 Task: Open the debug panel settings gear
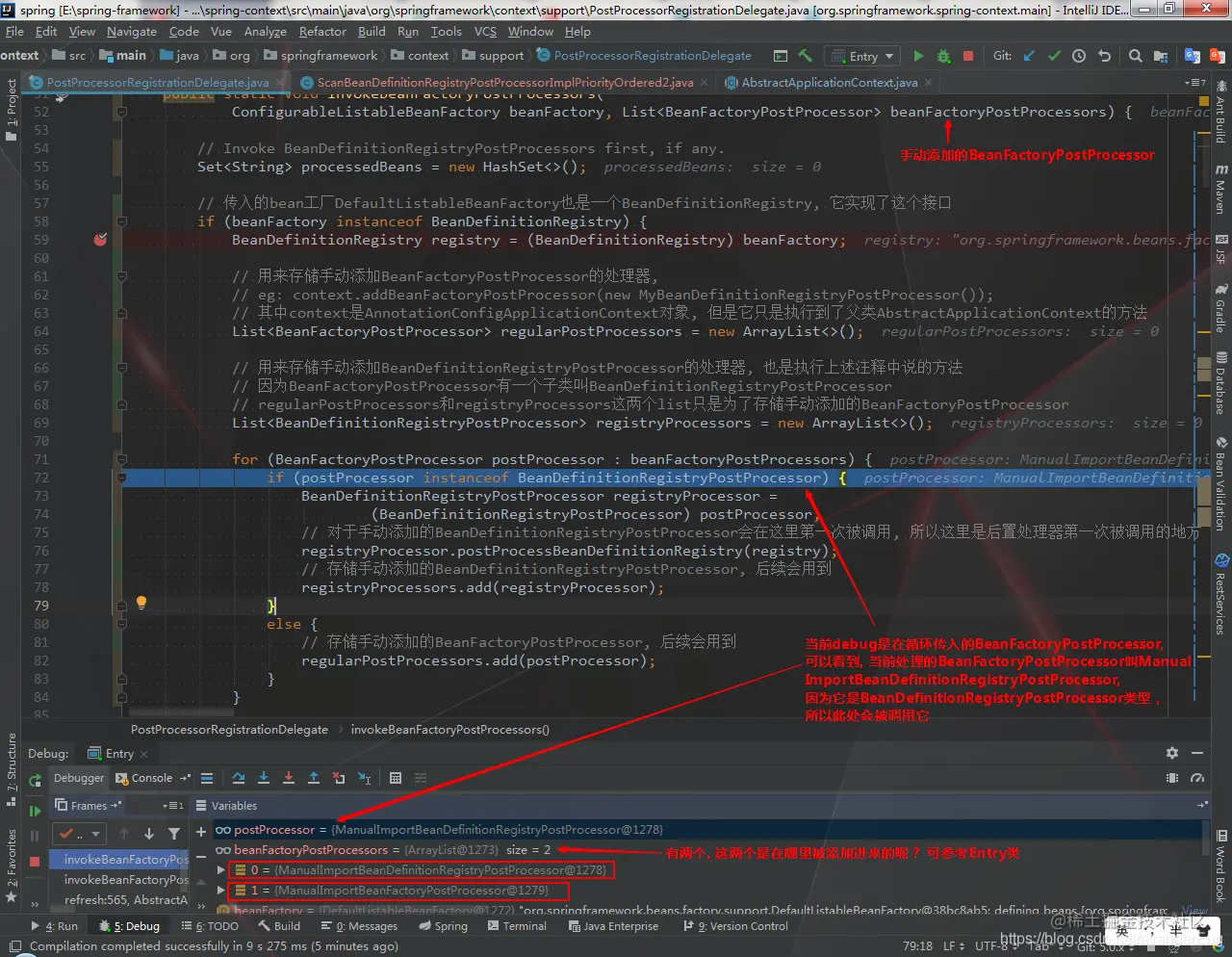[1172, 753]
